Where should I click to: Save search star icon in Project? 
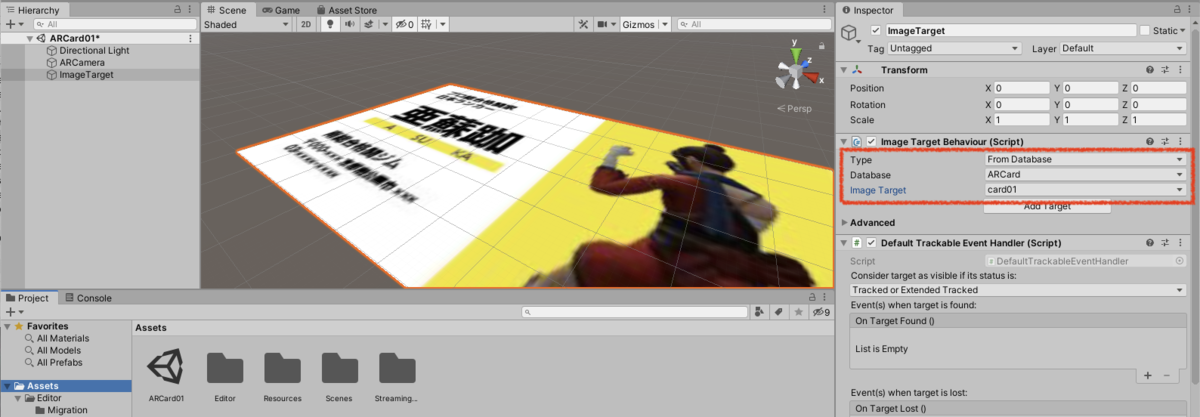point(797,313)
